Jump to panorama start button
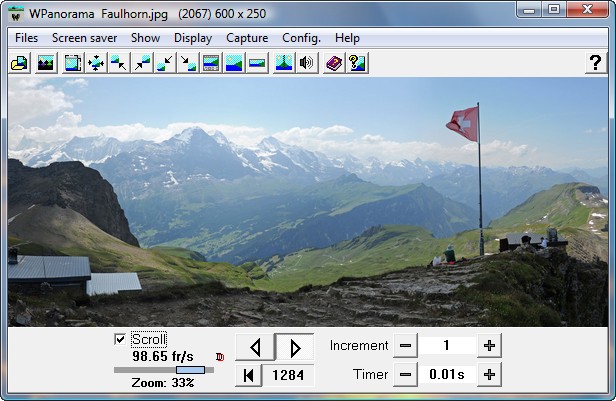 [248, 375]
